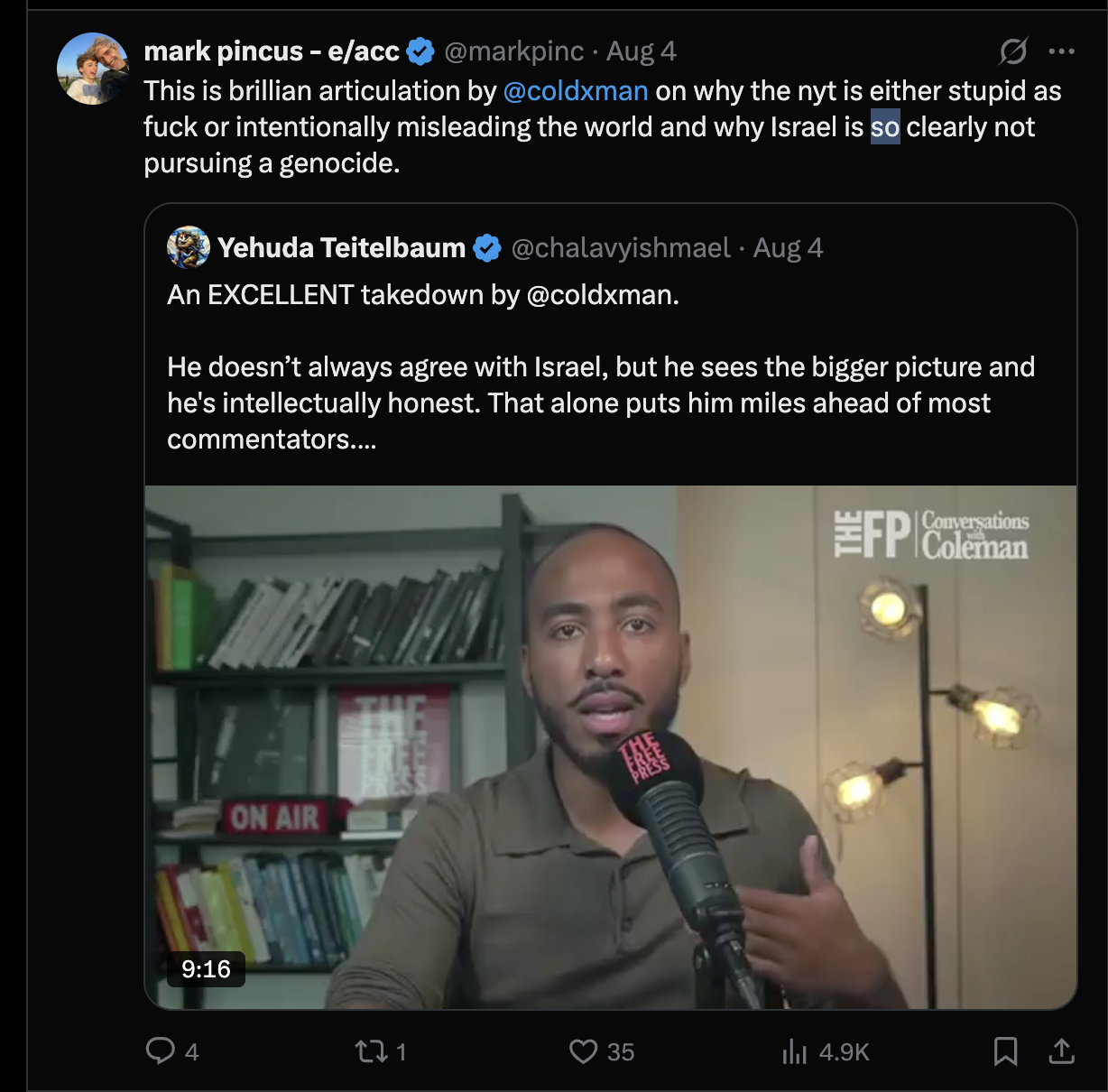Open Yehuda Teitelbaum's small avatar
The width and height of the screenshot is (1108, 1092).
[189, 247]
